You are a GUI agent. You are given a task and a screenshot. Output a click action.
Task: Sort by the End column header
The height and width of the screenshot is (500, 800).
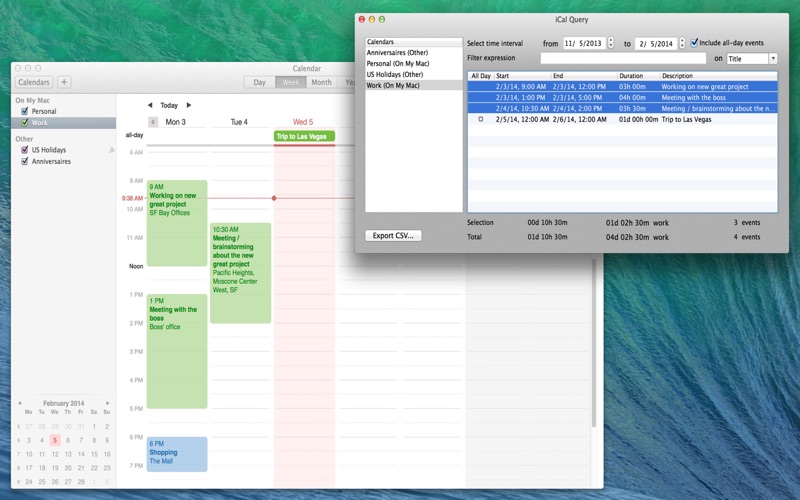pyautogui.click(x=584, y=76)
